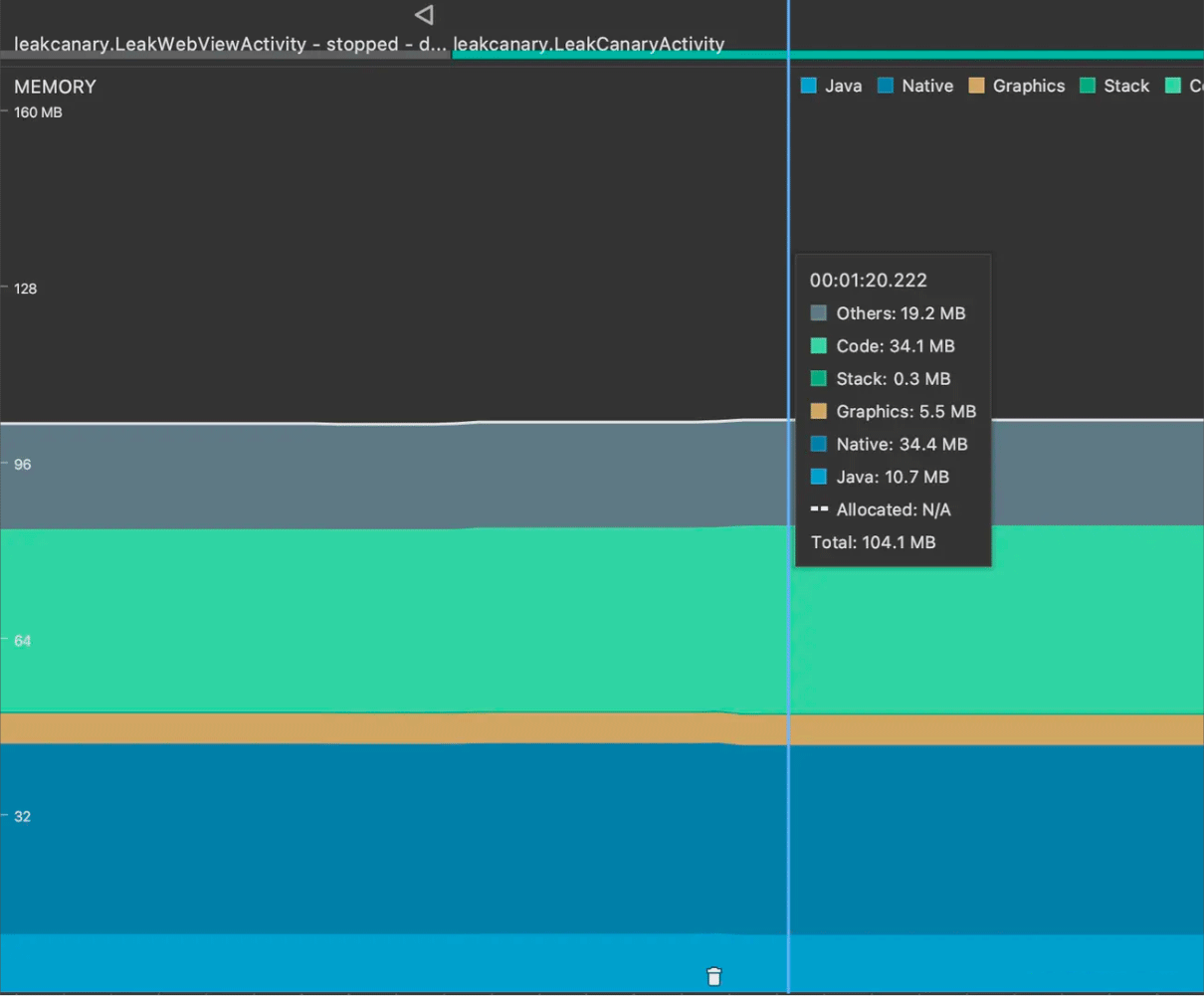
Task: Select the Java legend label
Action: pos(843,86)
